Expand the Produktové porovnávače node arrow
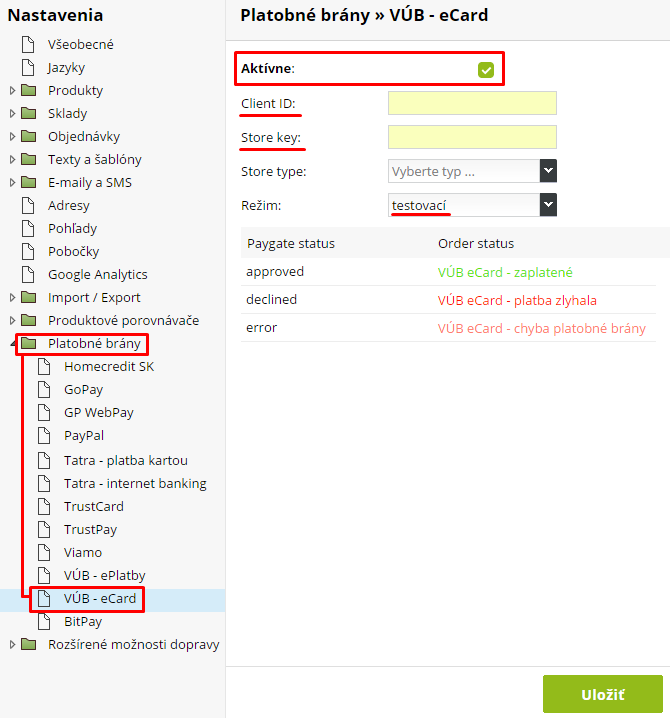The image size is (670, 718). pyautogui.click(x=12, y=320)
